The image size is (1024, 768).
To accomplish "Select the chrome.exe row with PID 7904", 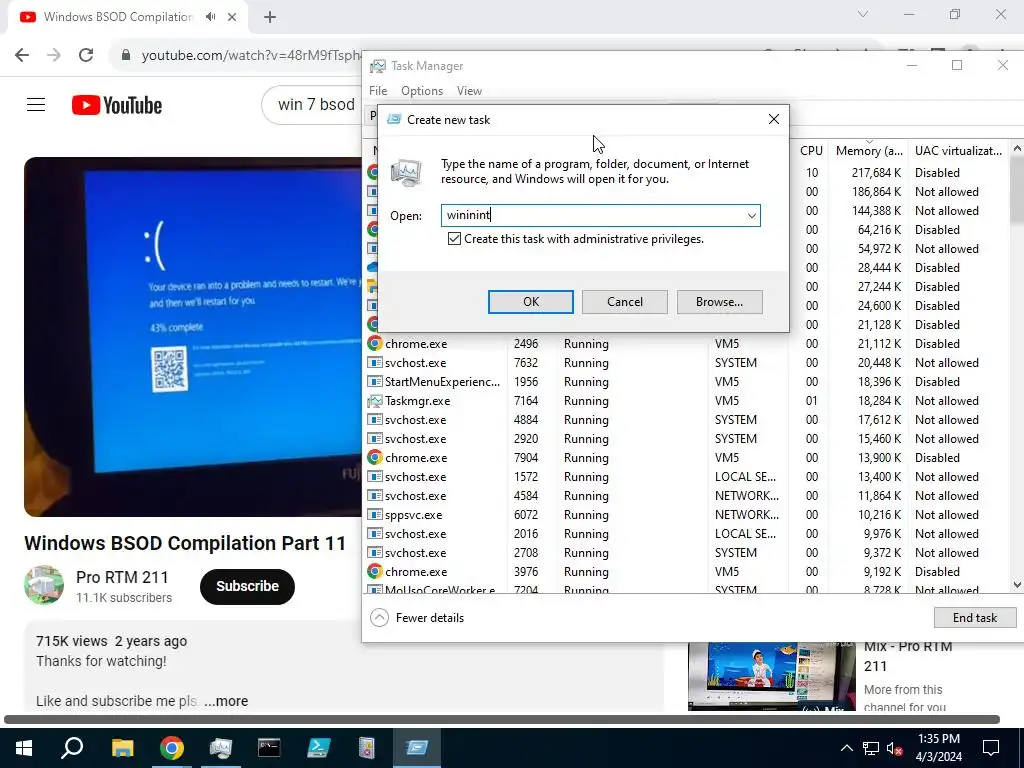I will 686,458.
